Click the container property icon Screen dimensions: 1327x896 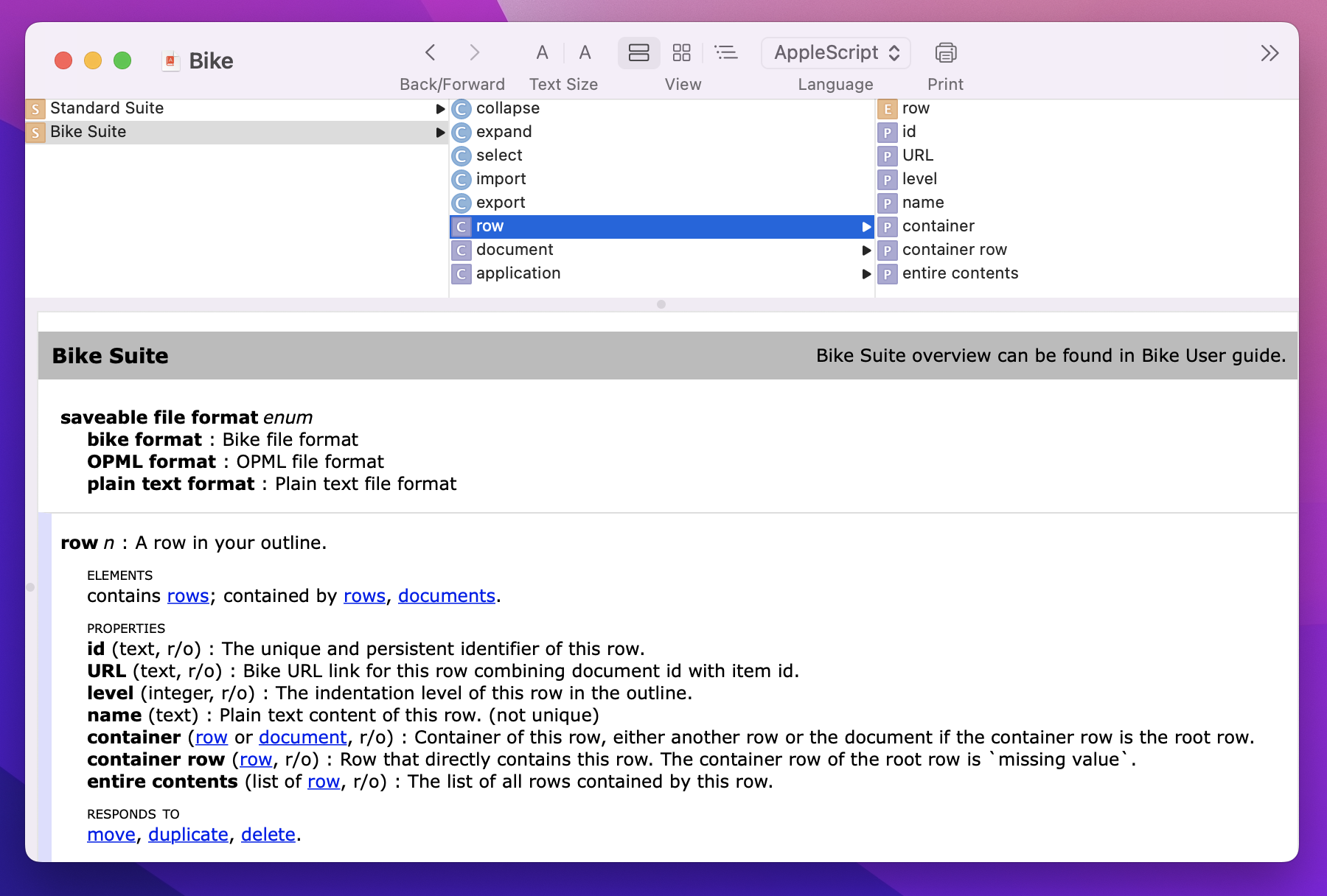[x=888, y=227]
